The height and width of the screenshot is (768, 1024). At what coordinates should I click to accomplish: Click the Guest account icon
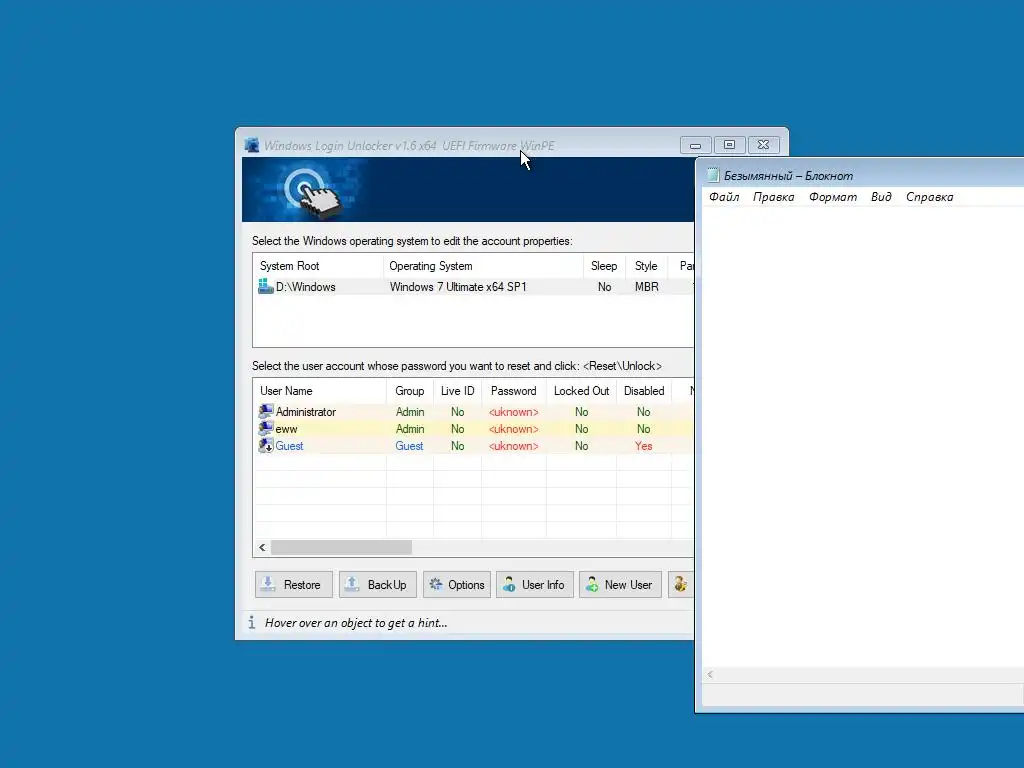(x=266, y=445)
